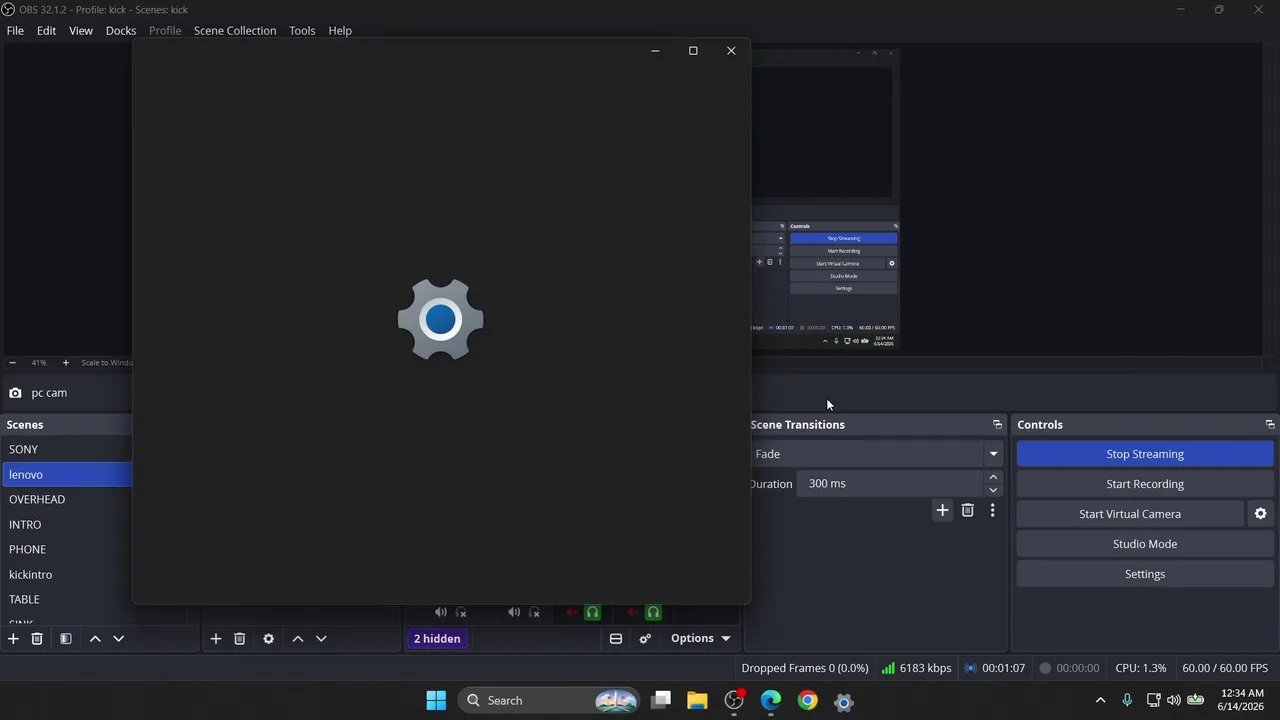Select the OVERHEAD scene
Screen dimensions: 1280x720
pos(67,500)
